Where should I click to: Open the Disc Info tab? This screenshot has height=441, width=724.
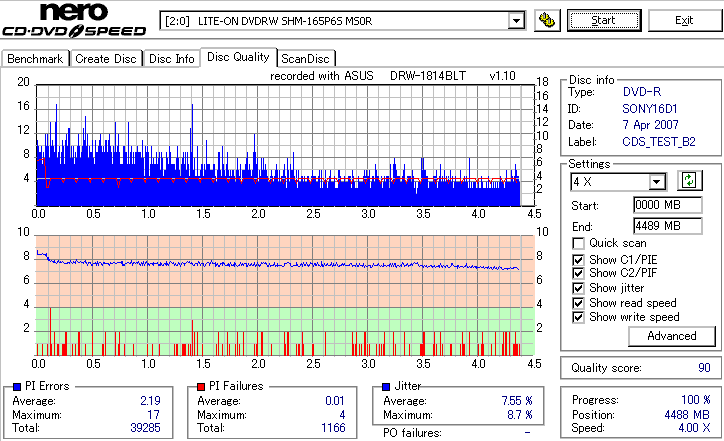172,59
